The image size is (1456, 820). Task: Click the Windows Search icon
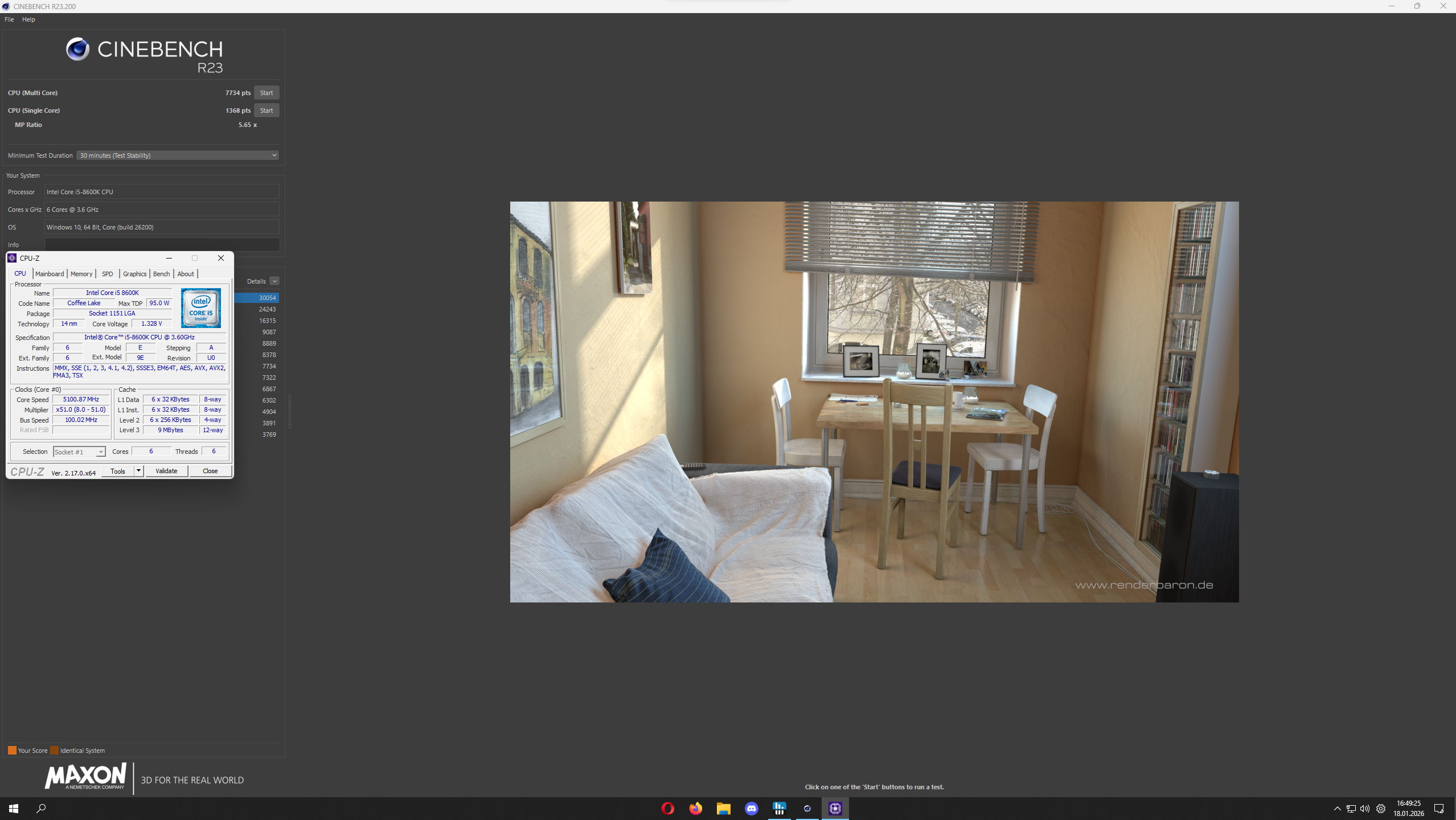(41, 808)
